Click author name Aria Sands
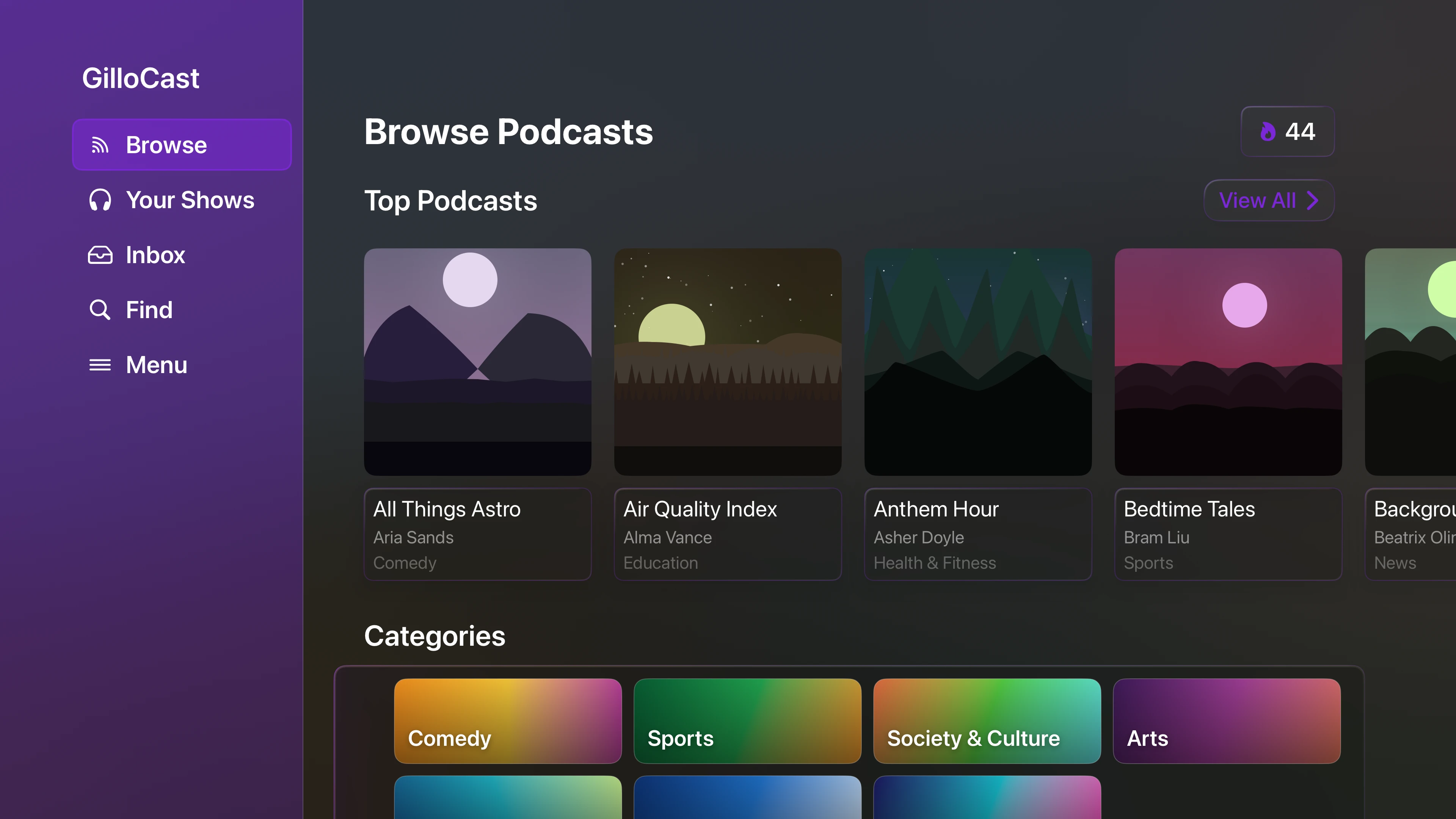This screenshot has width=1456, height=819. pos(413,538)
